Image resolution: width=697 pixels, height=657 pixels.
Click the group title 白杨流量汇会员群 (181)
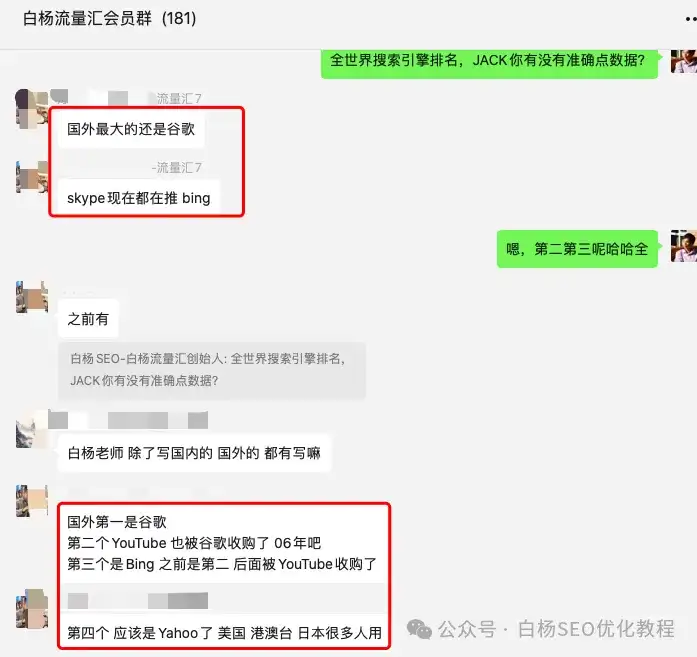[x=109, y=19]
